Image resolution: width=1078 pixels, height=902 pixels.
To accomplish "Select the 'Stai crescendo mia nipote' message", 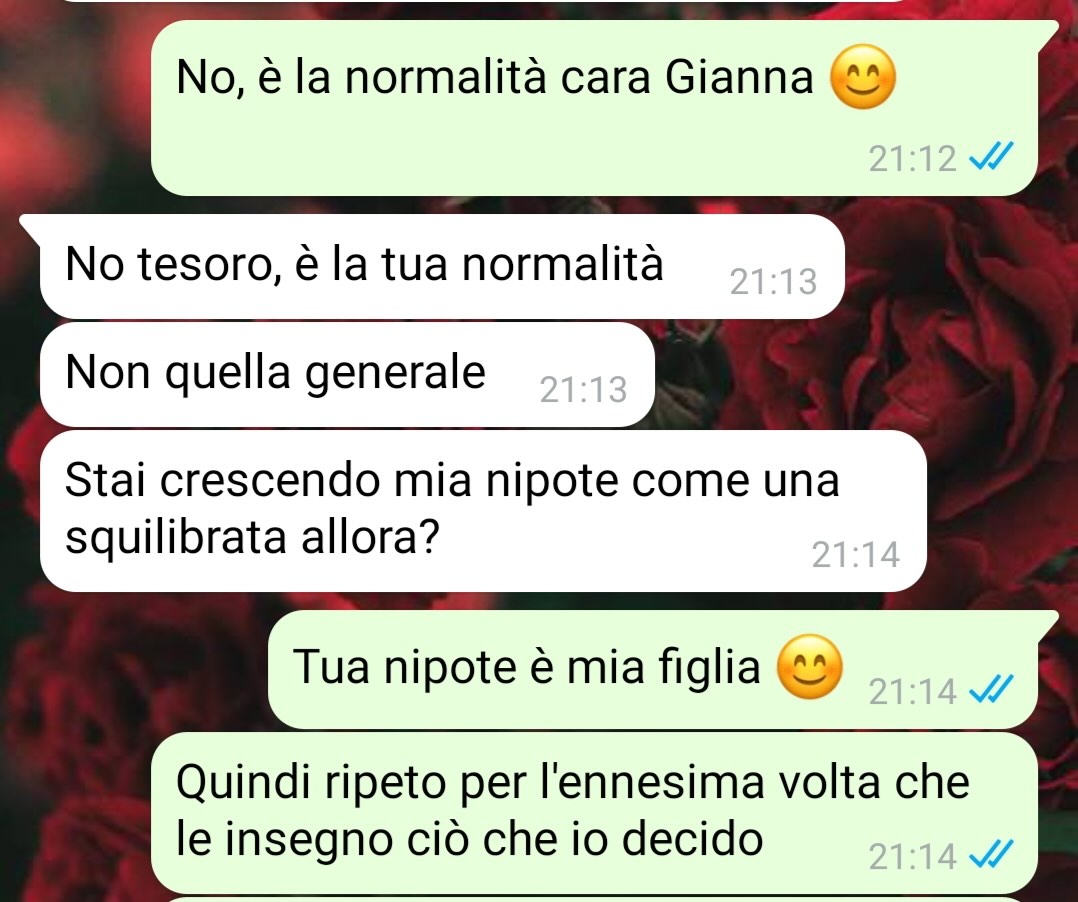I will pos(483,511).
